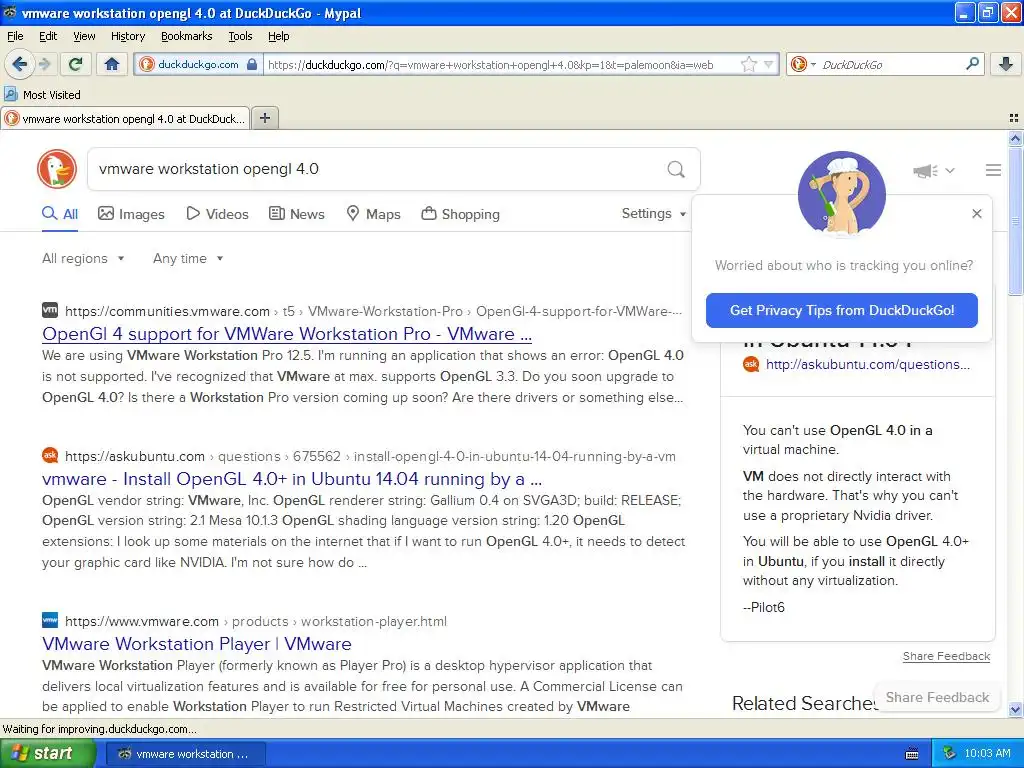Image resolution: width=1024 pixels, height=768 pixels.
Task: Click the padlock site security icon
Action: pyautogui.click(x=252, y=64)
